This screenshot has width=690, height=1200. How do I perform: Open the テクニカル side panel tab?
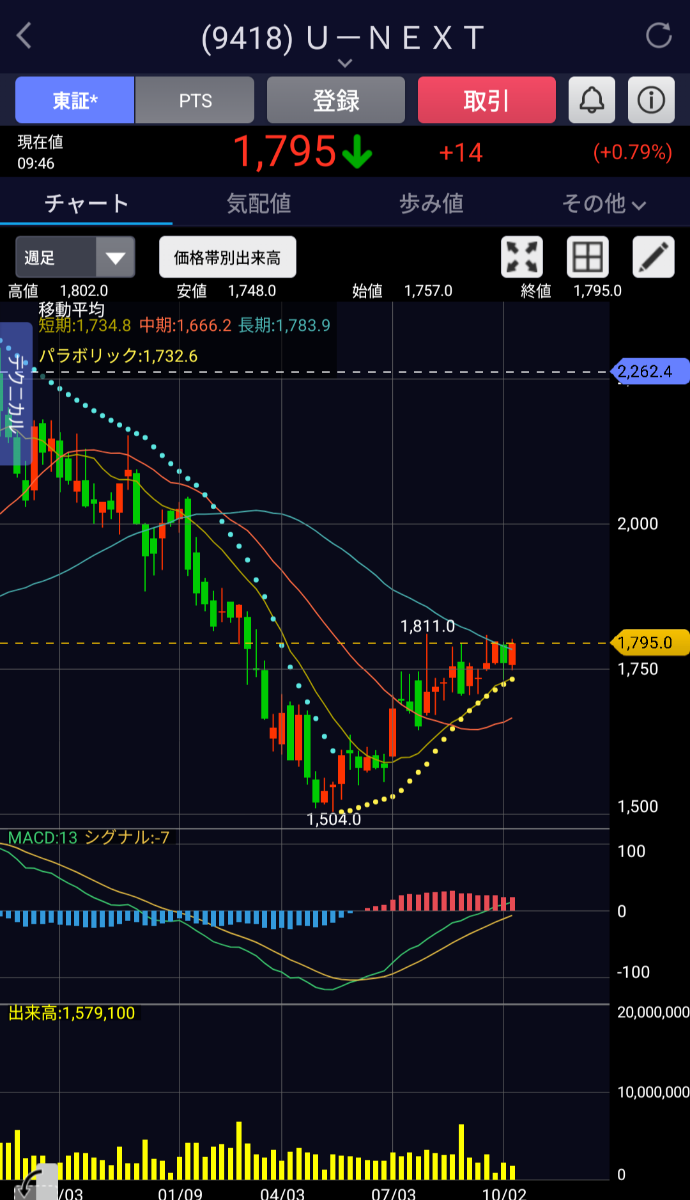click(x=16, y=394)
